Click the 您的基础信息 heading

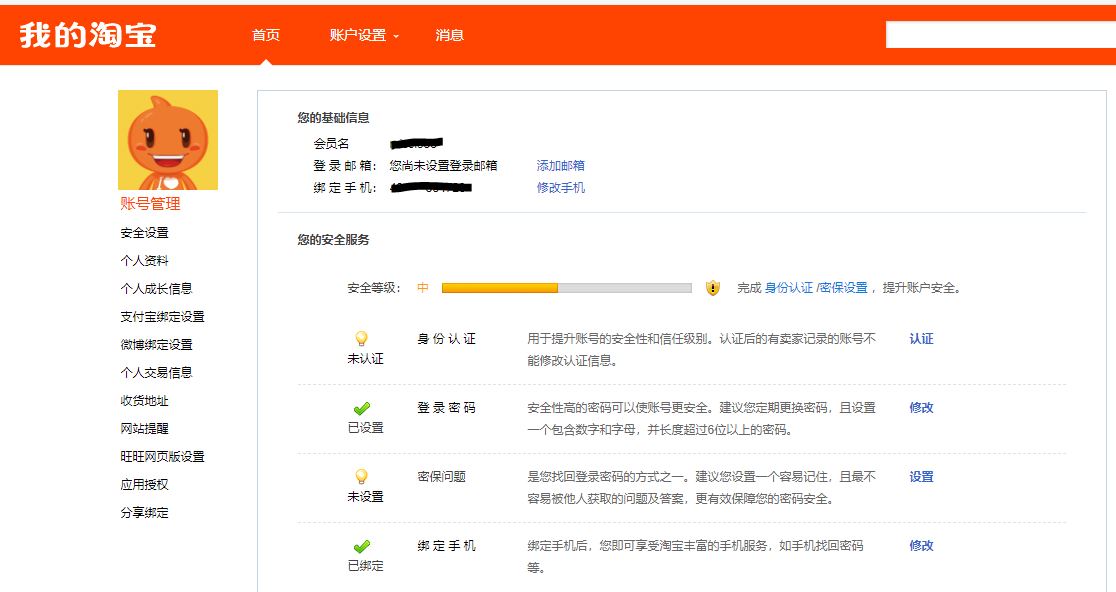333,117
